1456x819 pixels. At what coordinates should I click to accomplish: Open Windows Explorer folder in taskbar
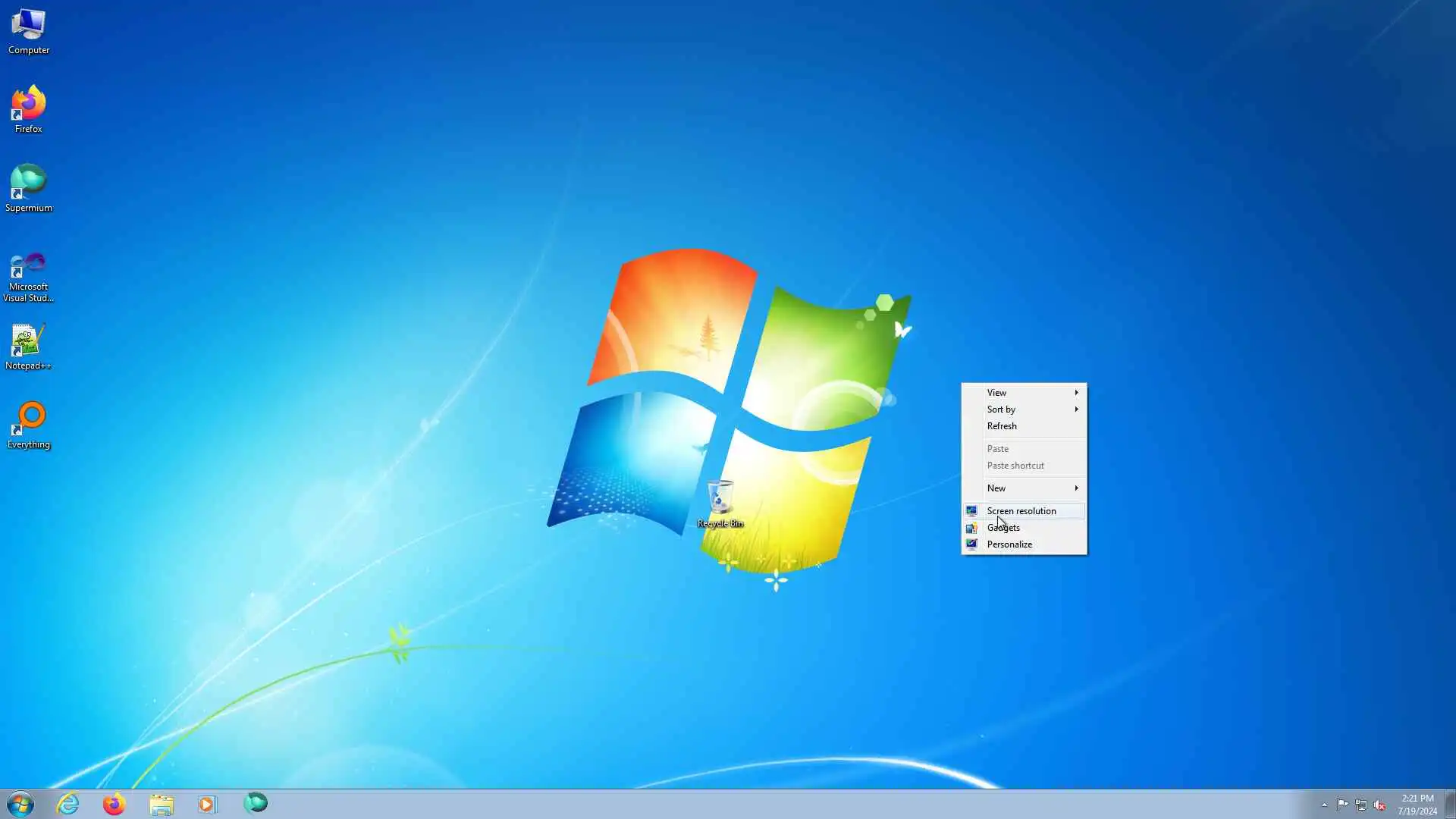point(161,804)
